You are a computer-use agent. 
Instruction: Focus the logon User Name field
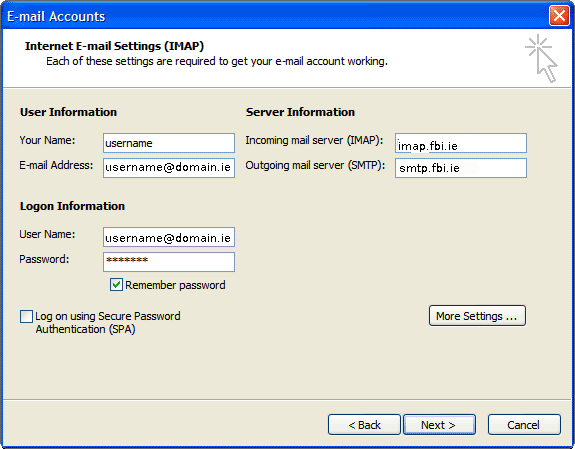(x=169, y=237)
